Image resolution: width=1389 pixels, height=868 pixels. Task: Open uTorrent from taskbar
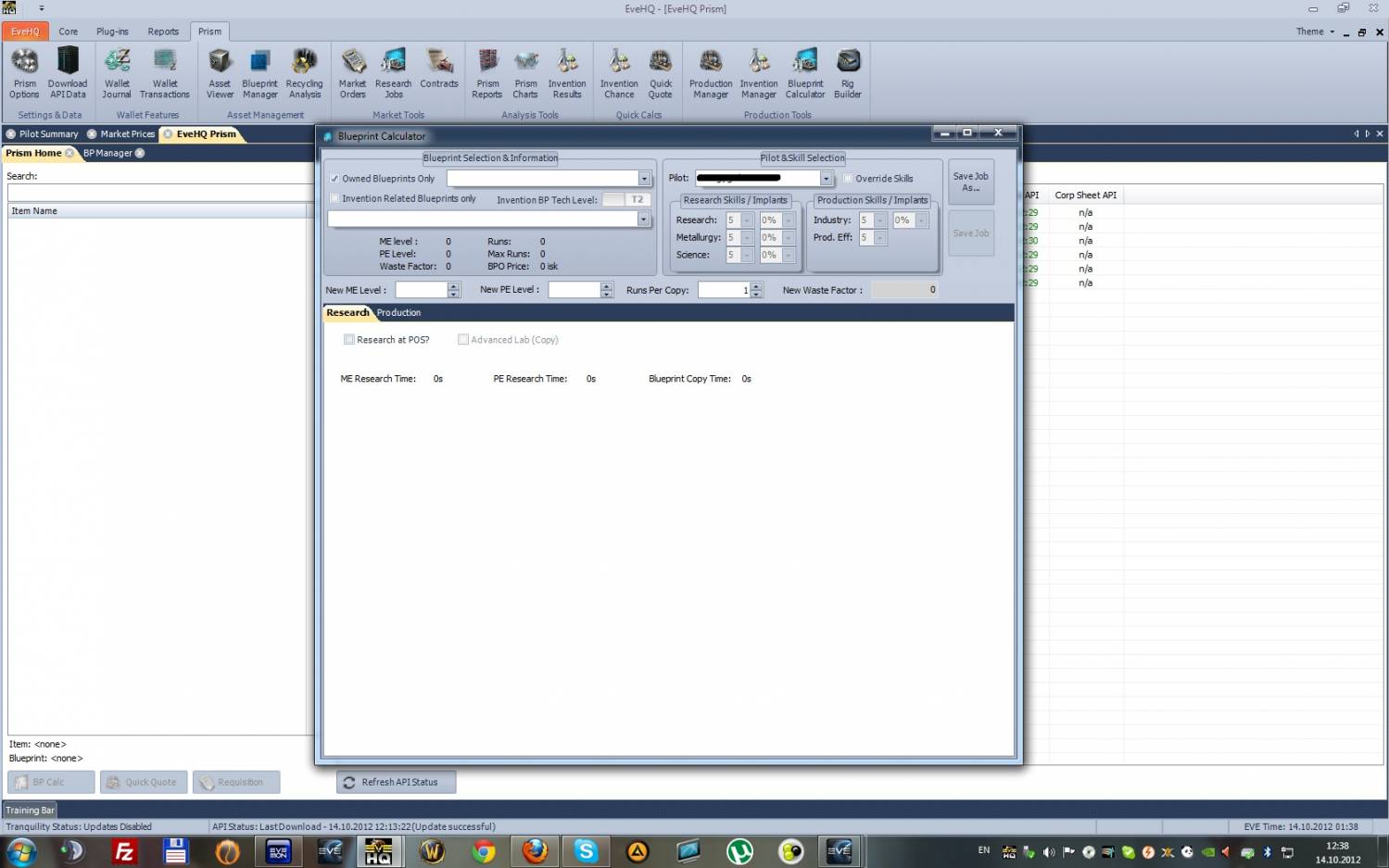(x=739, y=851)
